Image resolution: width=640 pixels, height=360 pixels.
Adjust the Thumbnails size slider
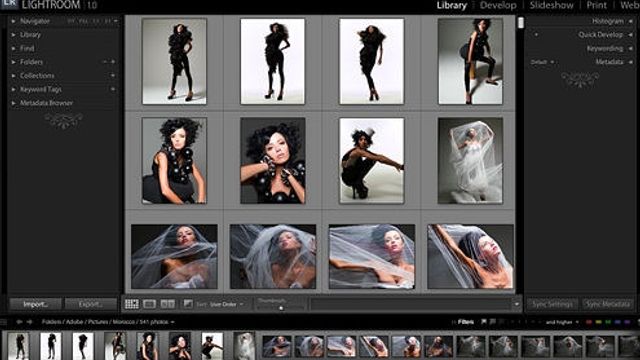coord(281,308)
